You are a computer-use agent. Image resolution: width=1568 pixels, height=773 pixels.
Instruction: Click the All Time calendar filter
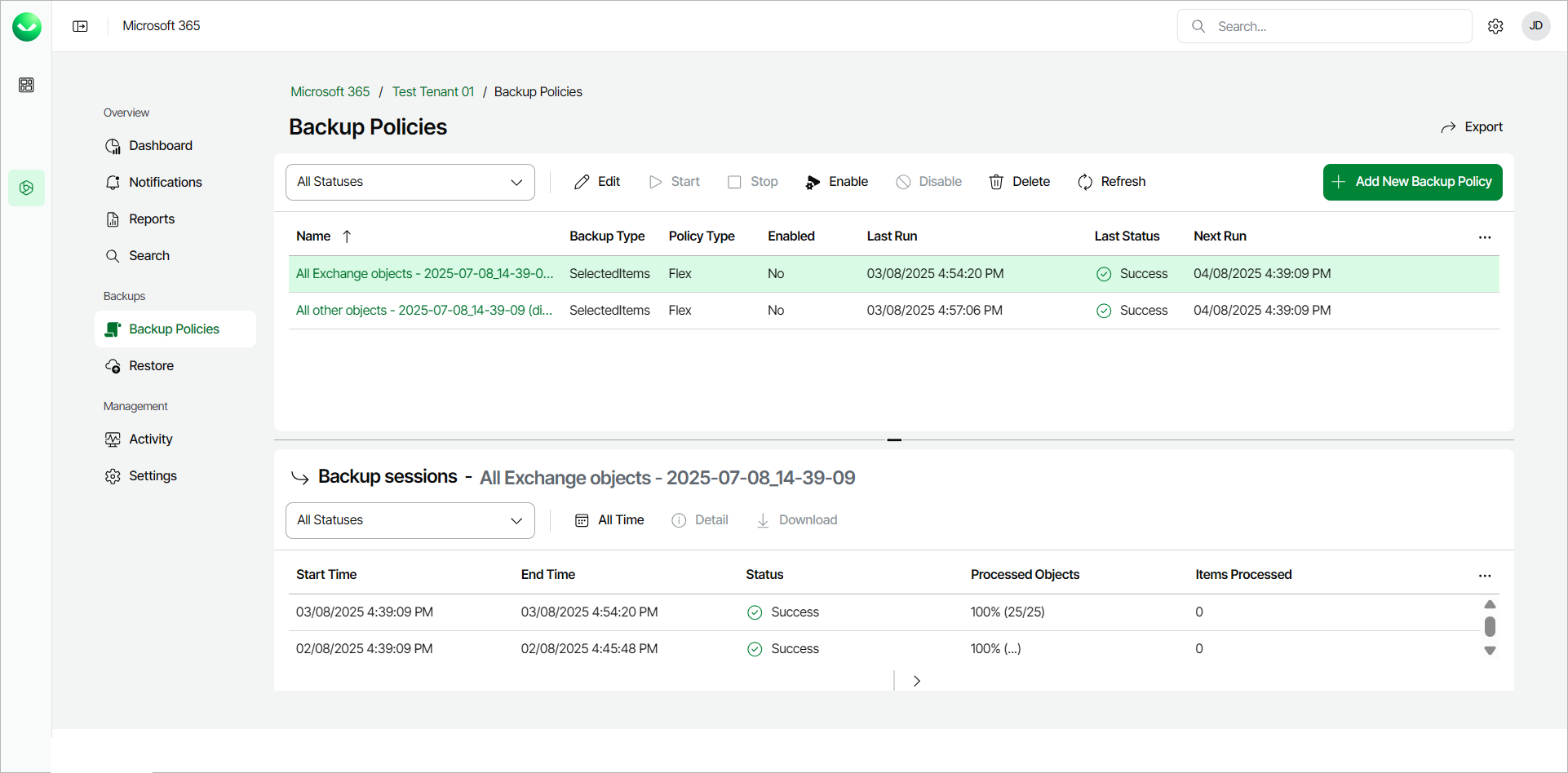[x=610, y=520]
